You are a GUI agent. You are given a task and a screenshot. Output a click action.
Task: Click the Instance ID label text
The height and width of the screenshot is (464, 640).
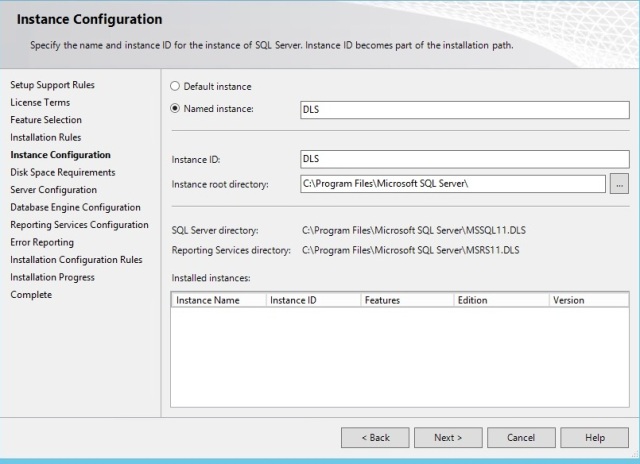pyautogui.click(x=196, y=160)
